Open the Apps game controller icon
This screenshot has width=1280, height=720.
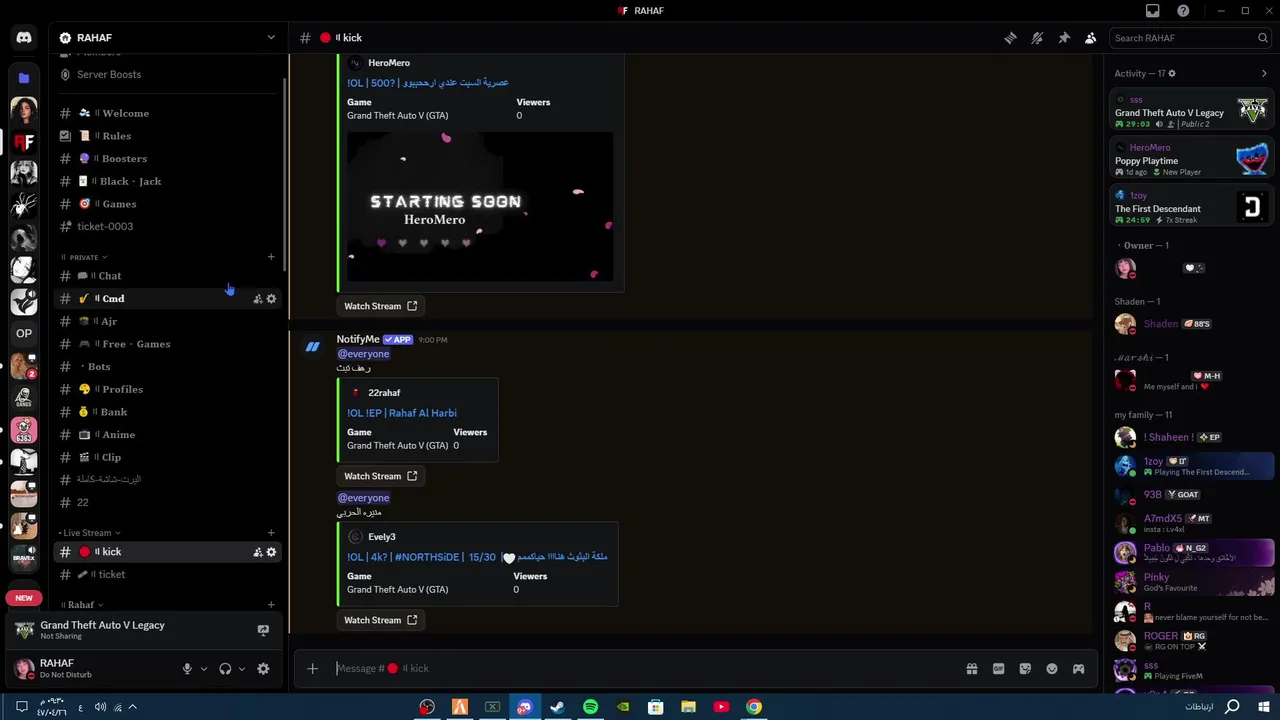pos(1078,669)
